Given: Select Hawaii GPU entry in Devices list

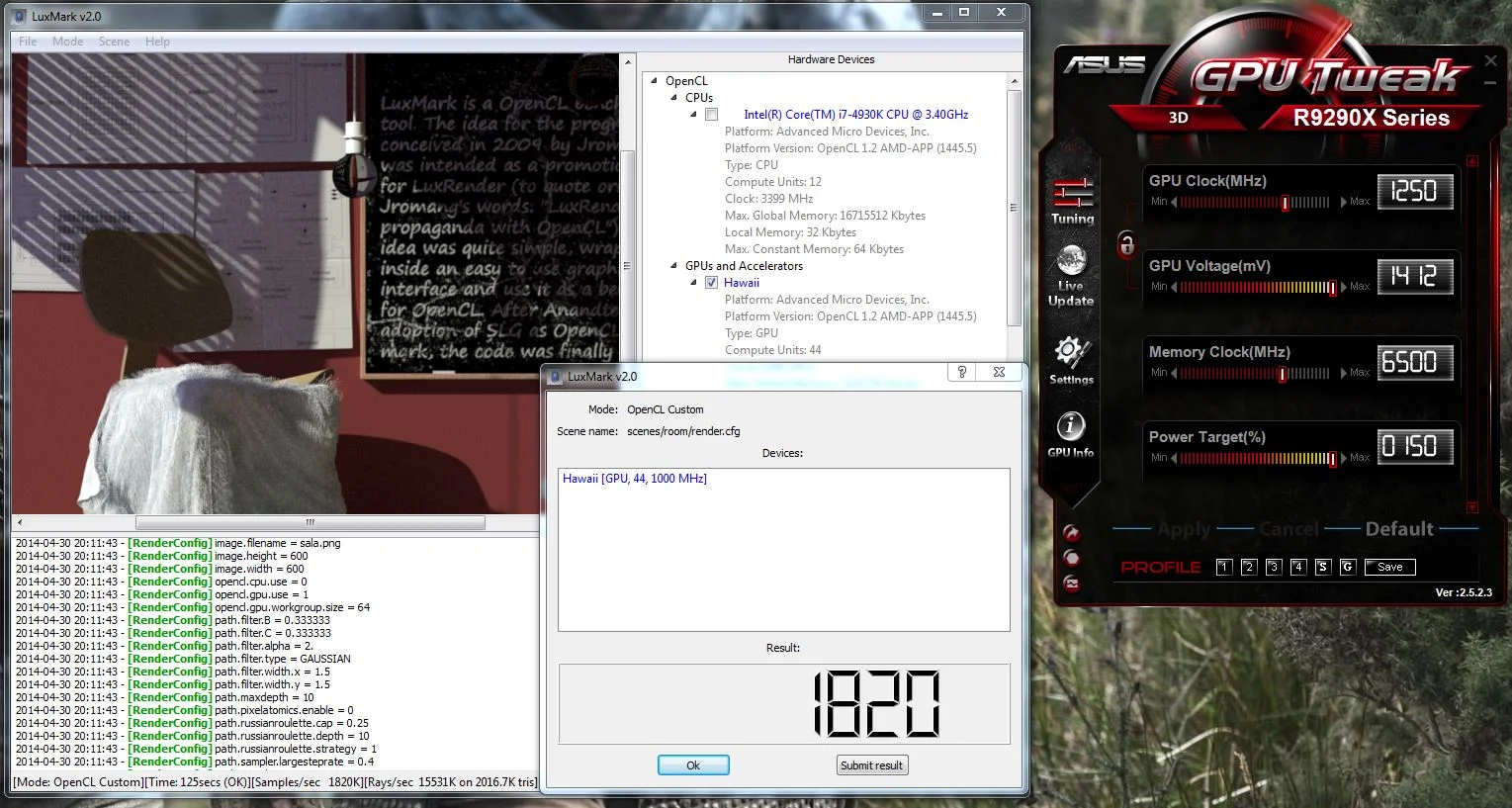Looking at the screenshot, I should coord(635,479).
